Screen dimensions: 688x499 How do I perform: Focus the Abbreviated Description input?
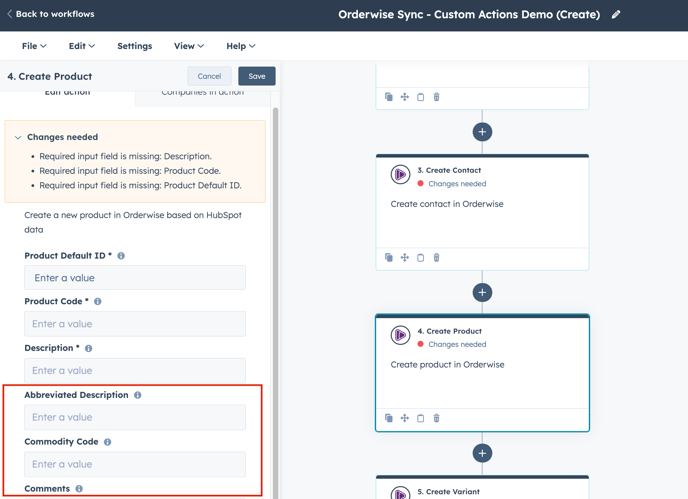(135, 417)
